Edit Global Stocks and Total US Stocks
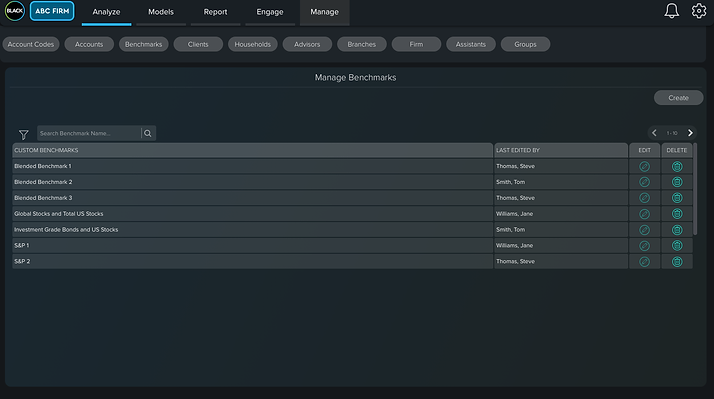 pyautogui.click(x=644, y=214)
